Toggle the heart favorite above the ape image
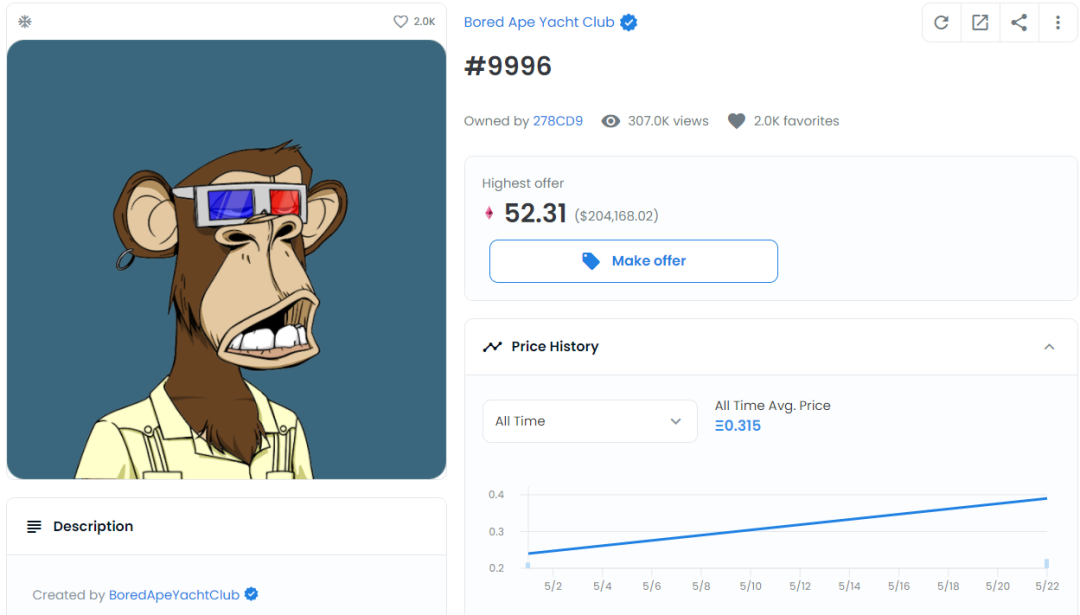1080x615 pixels. pos(400,21)
